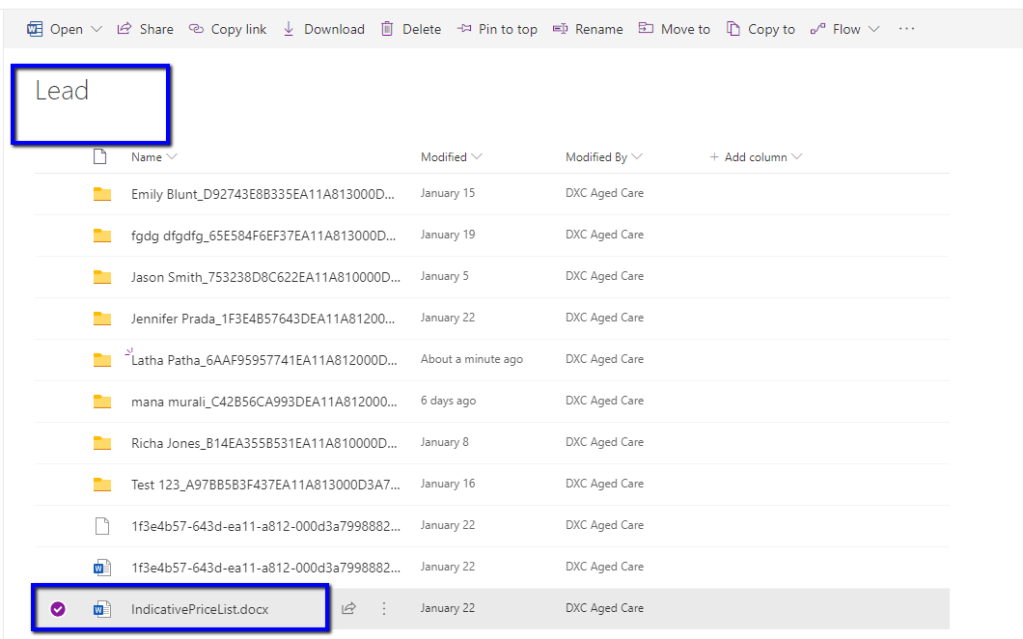
Task: Click the Share icon in the toolbar
Action: (x=125, y=29)
